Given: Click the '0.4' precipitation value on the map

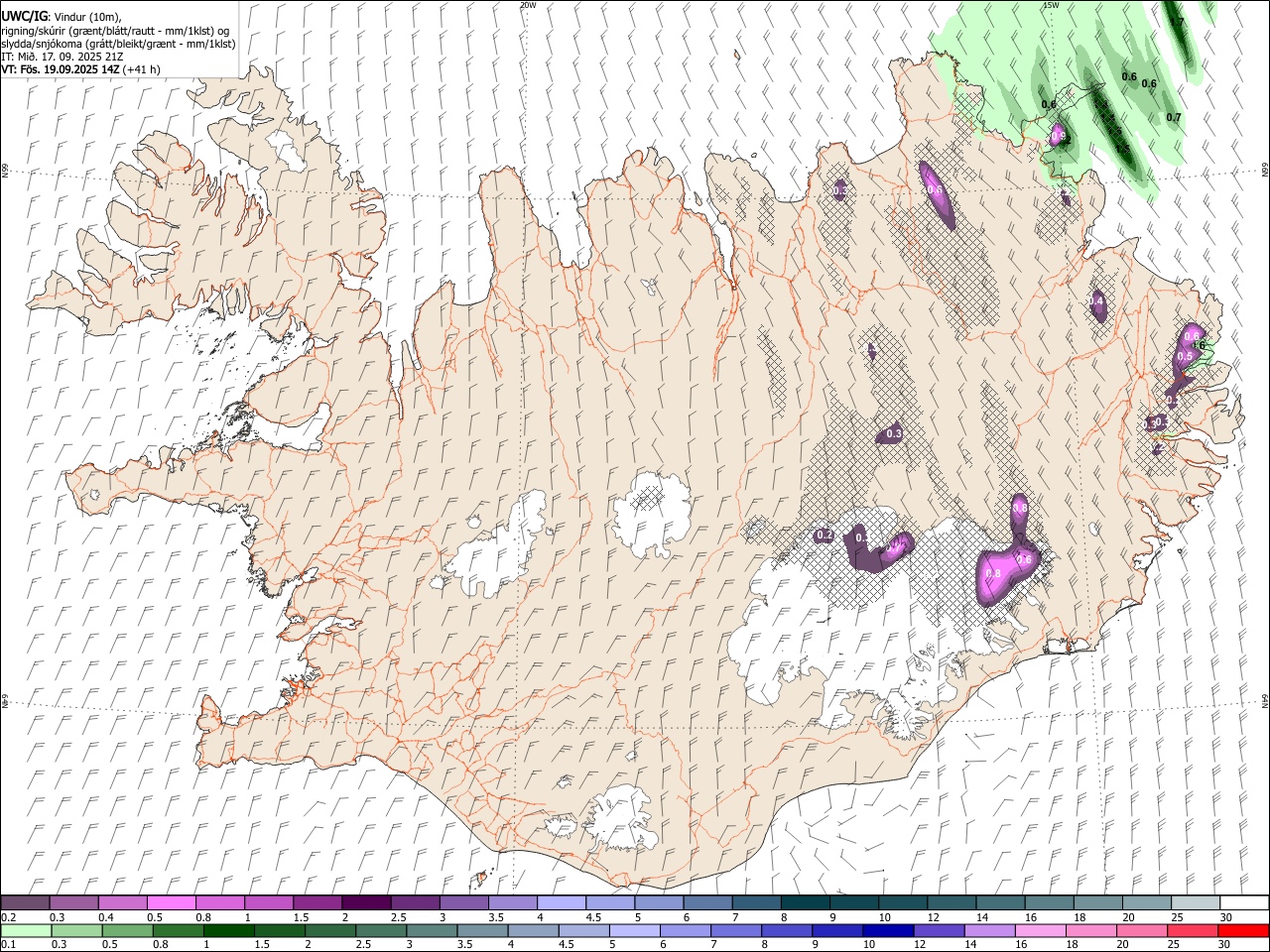Looking at the screenshot, I should pyautogui.click(x=1096, y=300).
